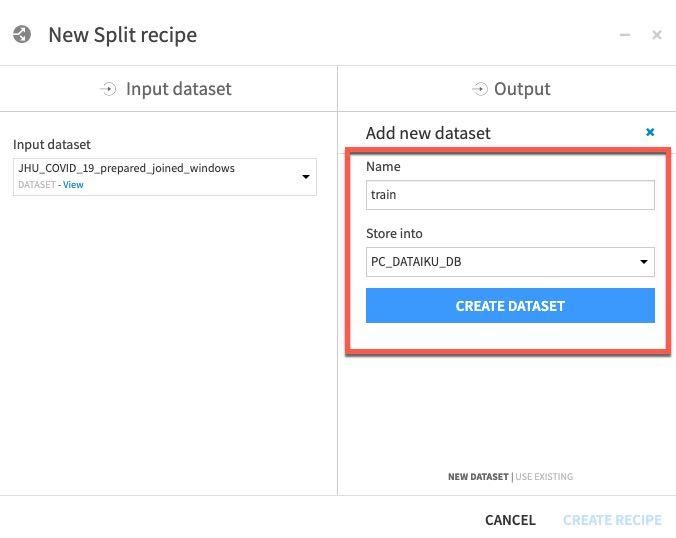Screen dimensions: 676x538
Task: Follow the View link under the input dataset
Action: click(x=74, y=185)
